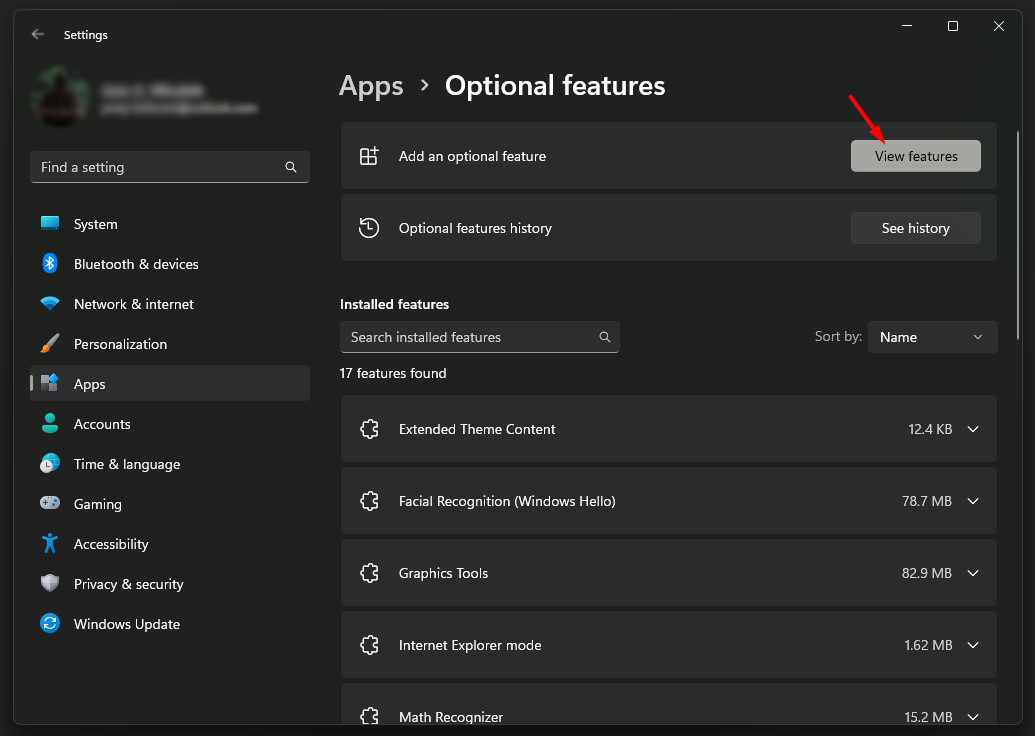Click the magnifier icon in Find a setting

[290, 167]
